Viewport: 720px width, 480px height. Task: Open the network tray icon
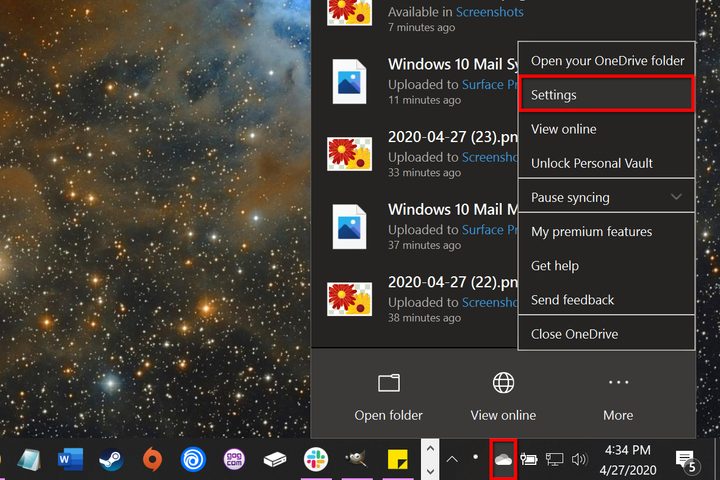point(554,459)
